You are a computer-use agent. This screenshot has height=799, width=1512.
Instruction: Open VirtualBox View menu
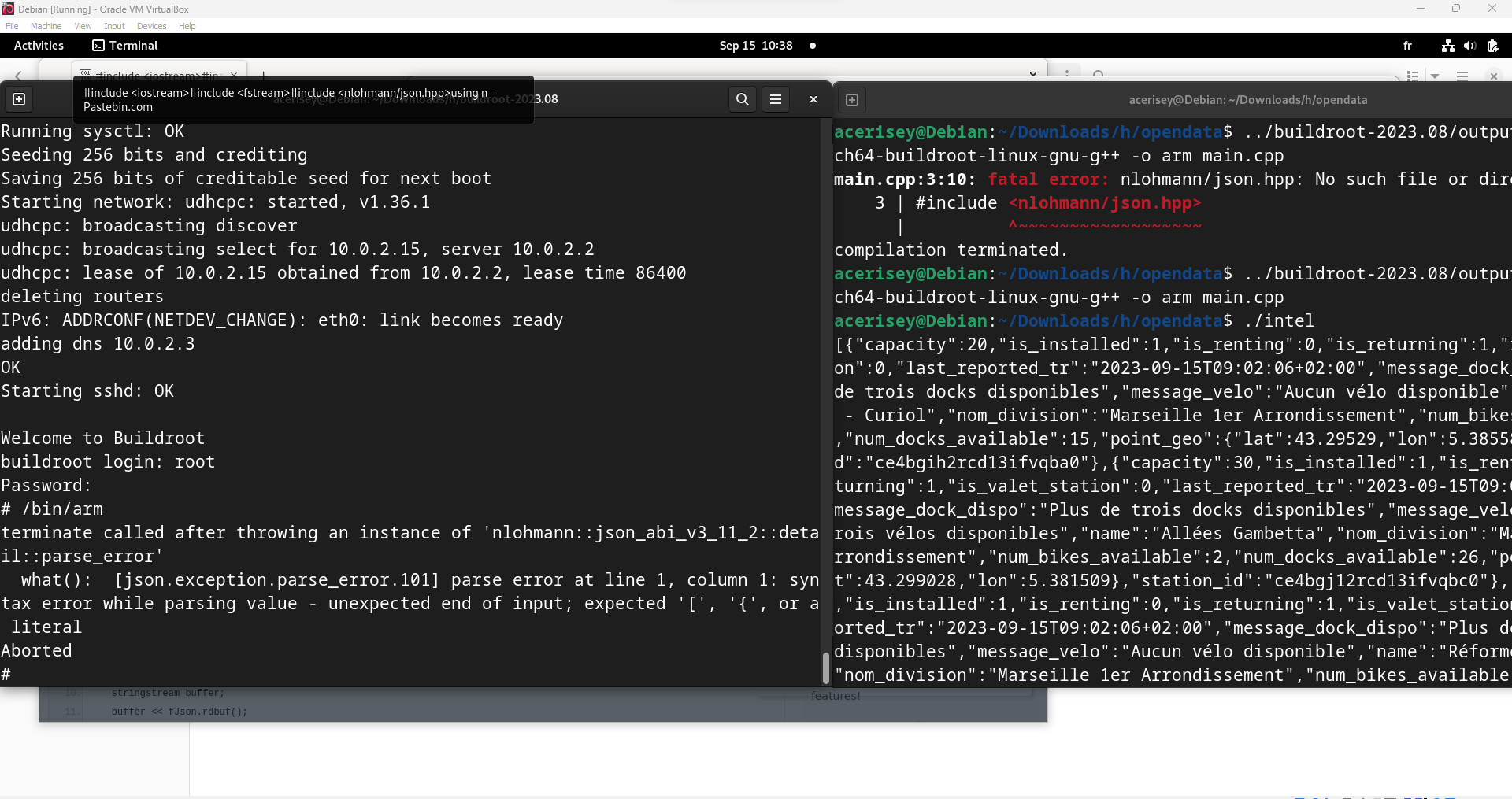83,26
